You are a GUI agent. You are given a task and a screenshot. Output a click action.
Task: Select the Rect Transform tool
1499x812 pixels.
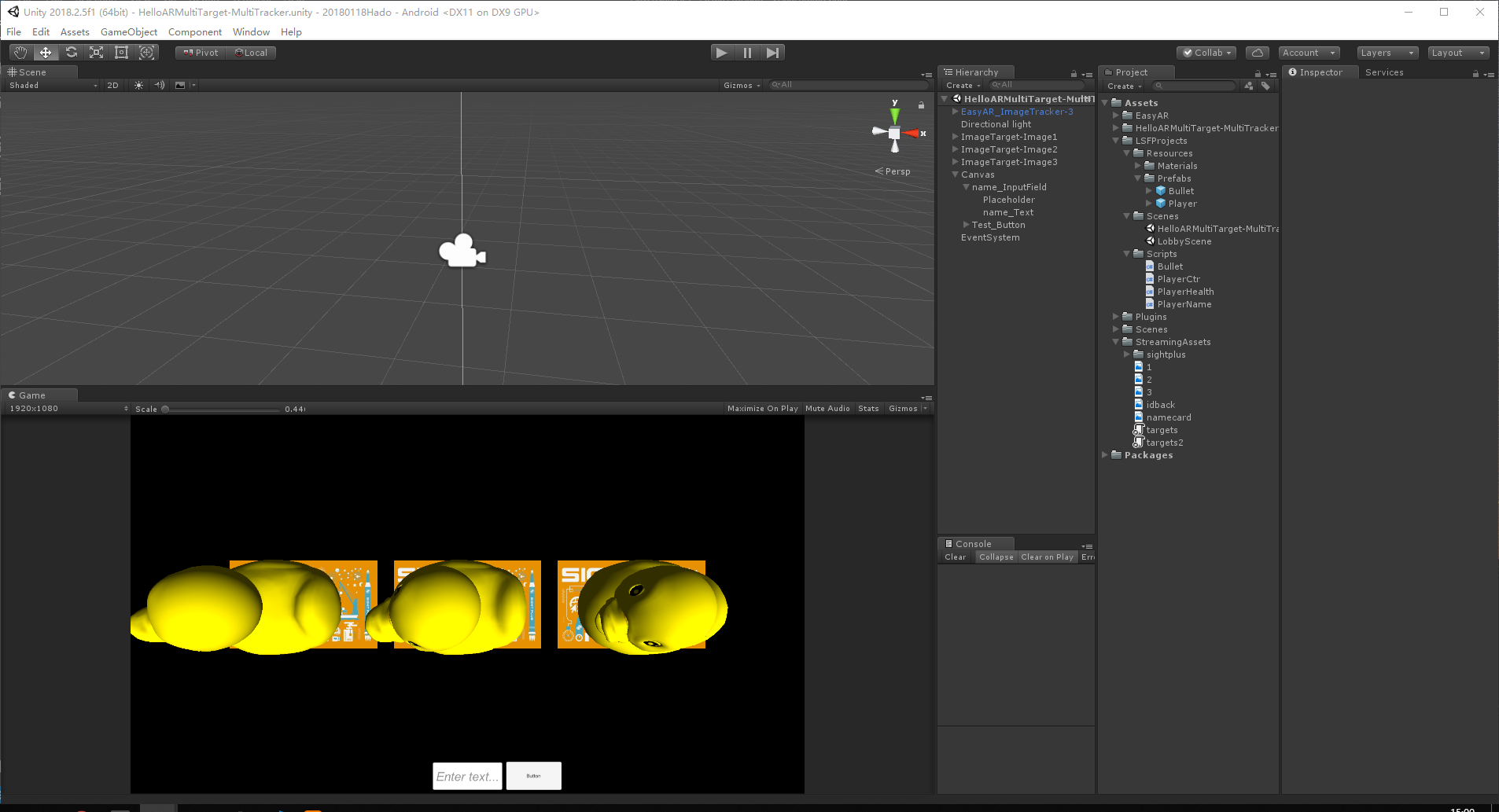pos(121,52)
